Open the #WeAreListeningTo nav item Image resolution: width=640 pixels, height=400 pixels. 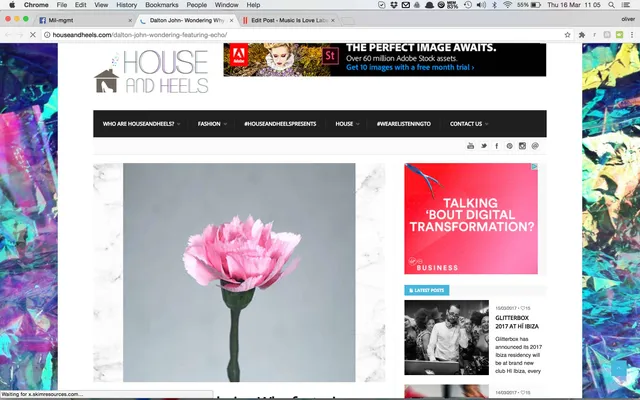404,124
